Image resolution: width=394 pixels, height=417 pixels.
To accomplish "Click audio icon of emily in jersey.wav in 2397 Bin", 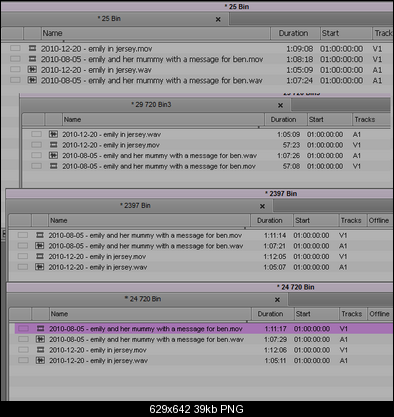I will pyautogui.click(x=40, y=267).
